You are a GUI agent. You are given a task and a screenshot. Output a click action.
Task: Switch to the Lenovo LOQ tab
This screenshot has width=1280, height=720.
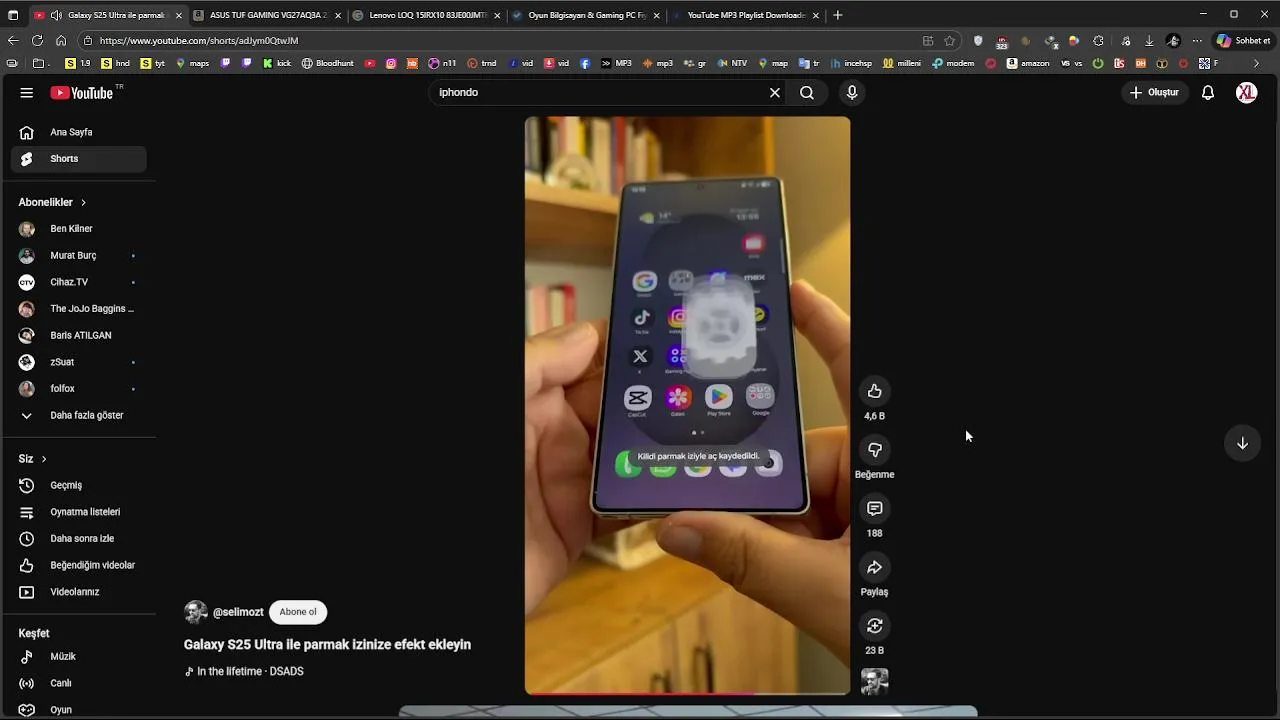[425, 15]
